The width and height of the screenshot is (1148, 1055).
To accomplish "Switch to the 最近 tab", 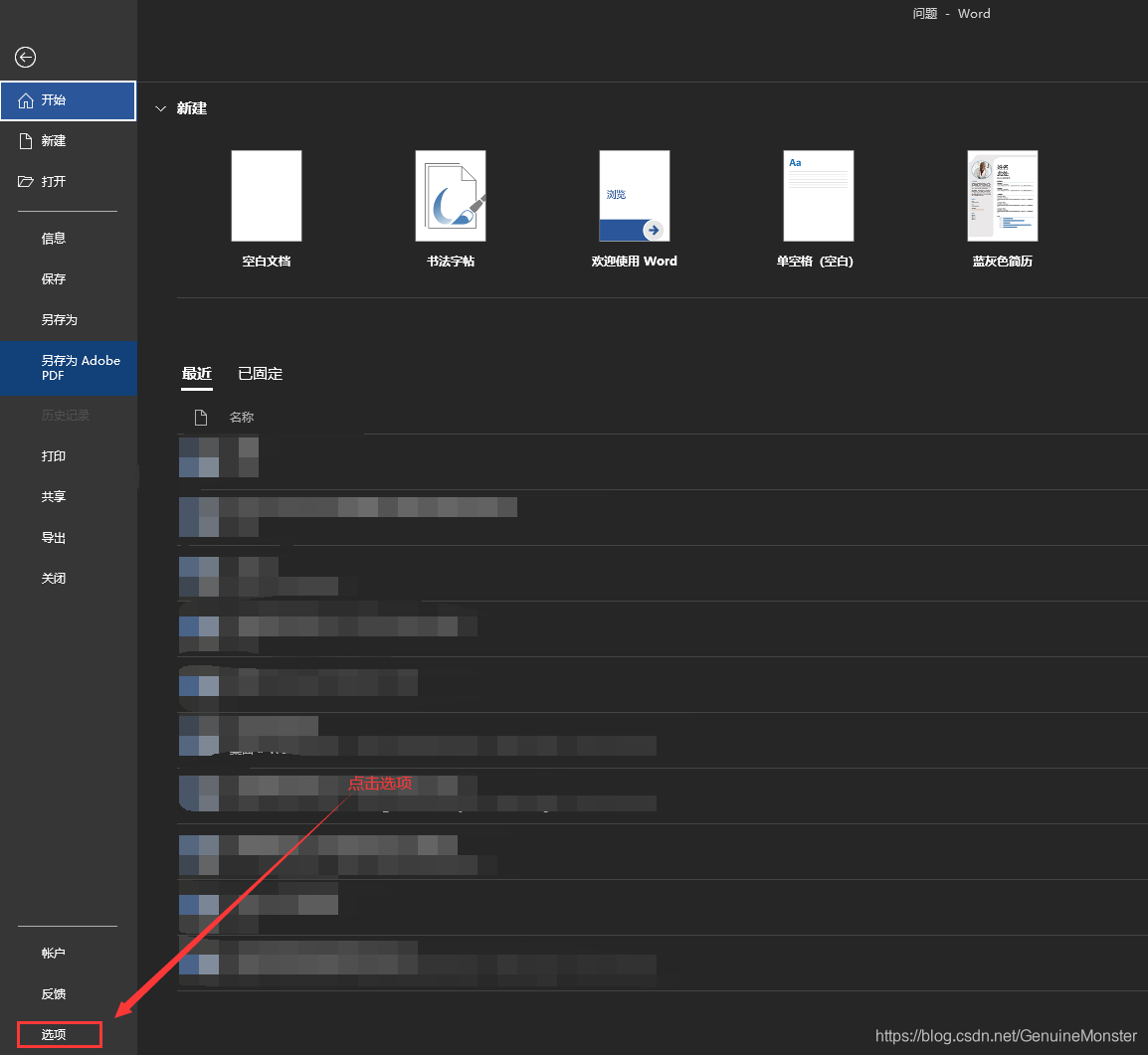I will [x=197, y=374].
